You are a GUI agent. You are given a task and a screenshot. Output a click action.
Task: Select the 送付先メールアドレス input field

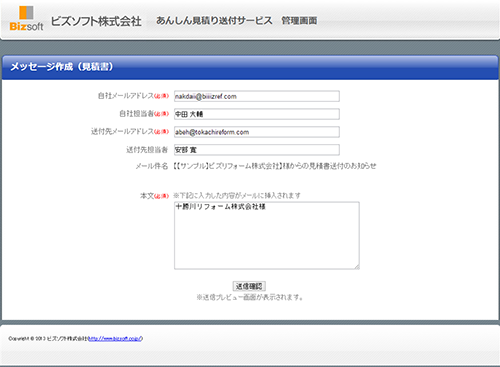point(257,132)
